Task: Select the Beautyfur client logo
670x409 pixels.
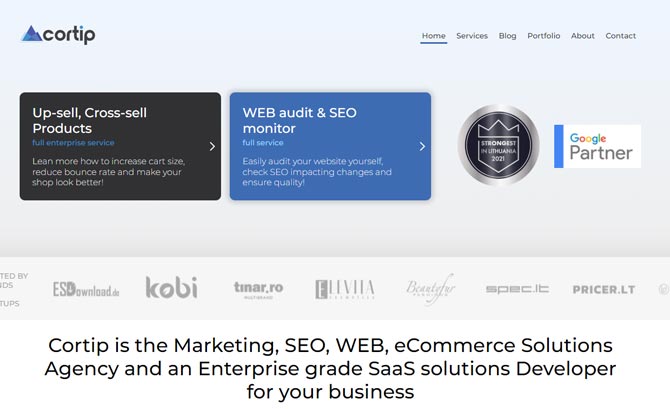Action: (431, 289)
